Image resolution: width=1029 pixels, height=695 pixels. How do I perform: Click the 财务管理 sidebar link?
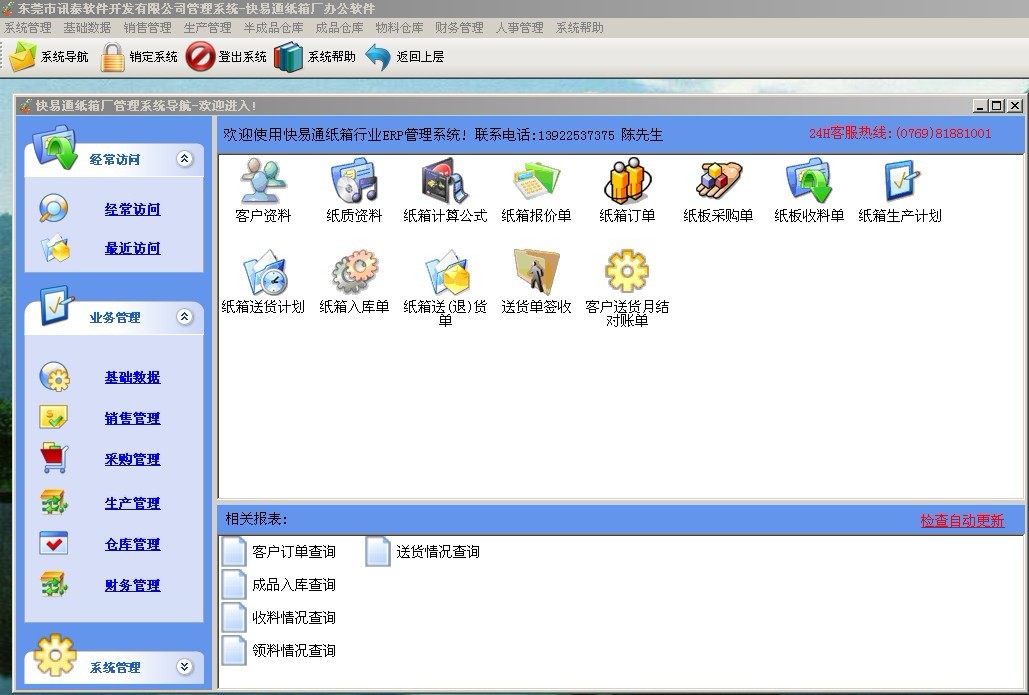point(133,585)
